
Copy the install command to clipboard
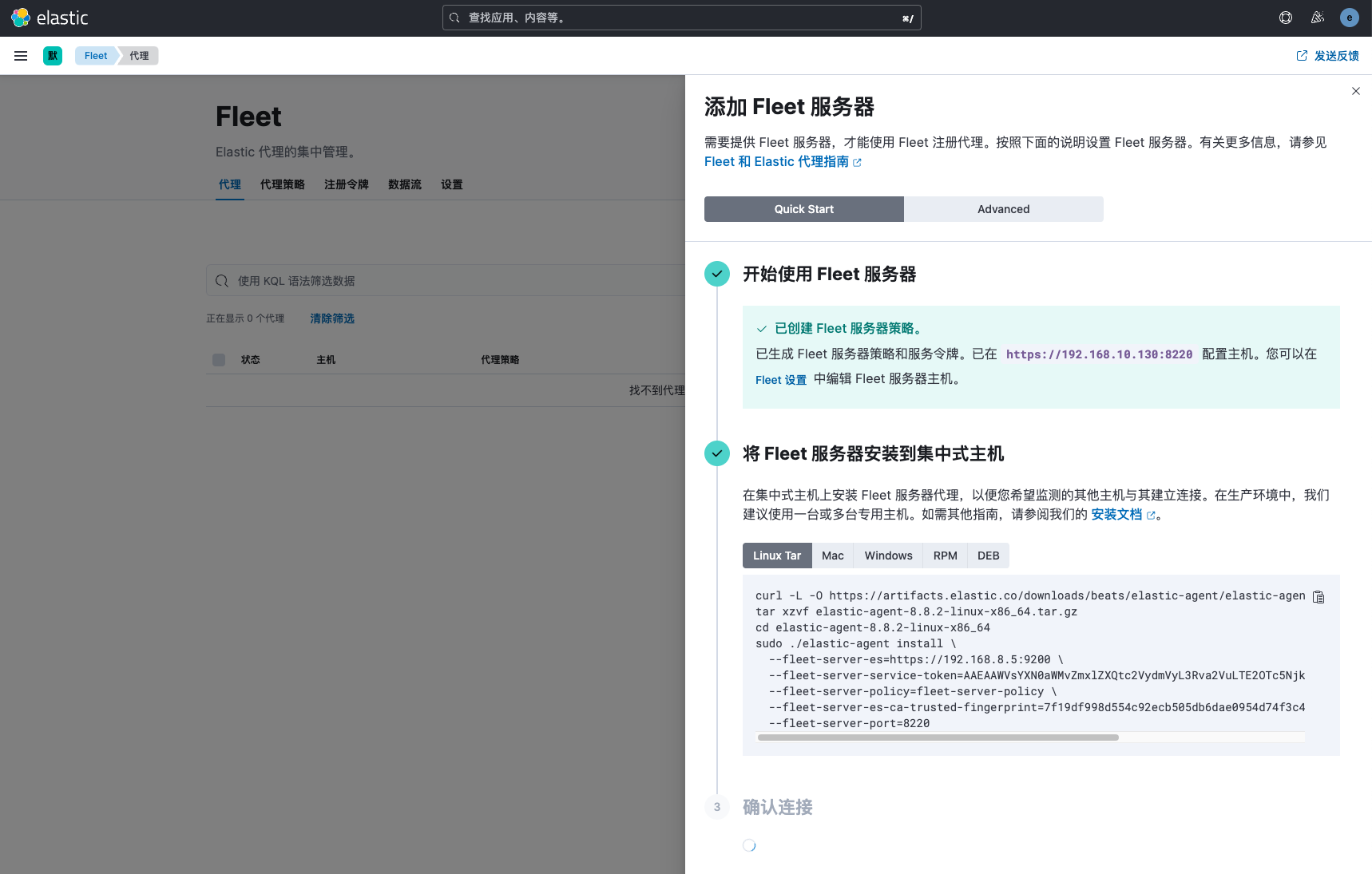pyautogui.click(x=1318, y=597)
